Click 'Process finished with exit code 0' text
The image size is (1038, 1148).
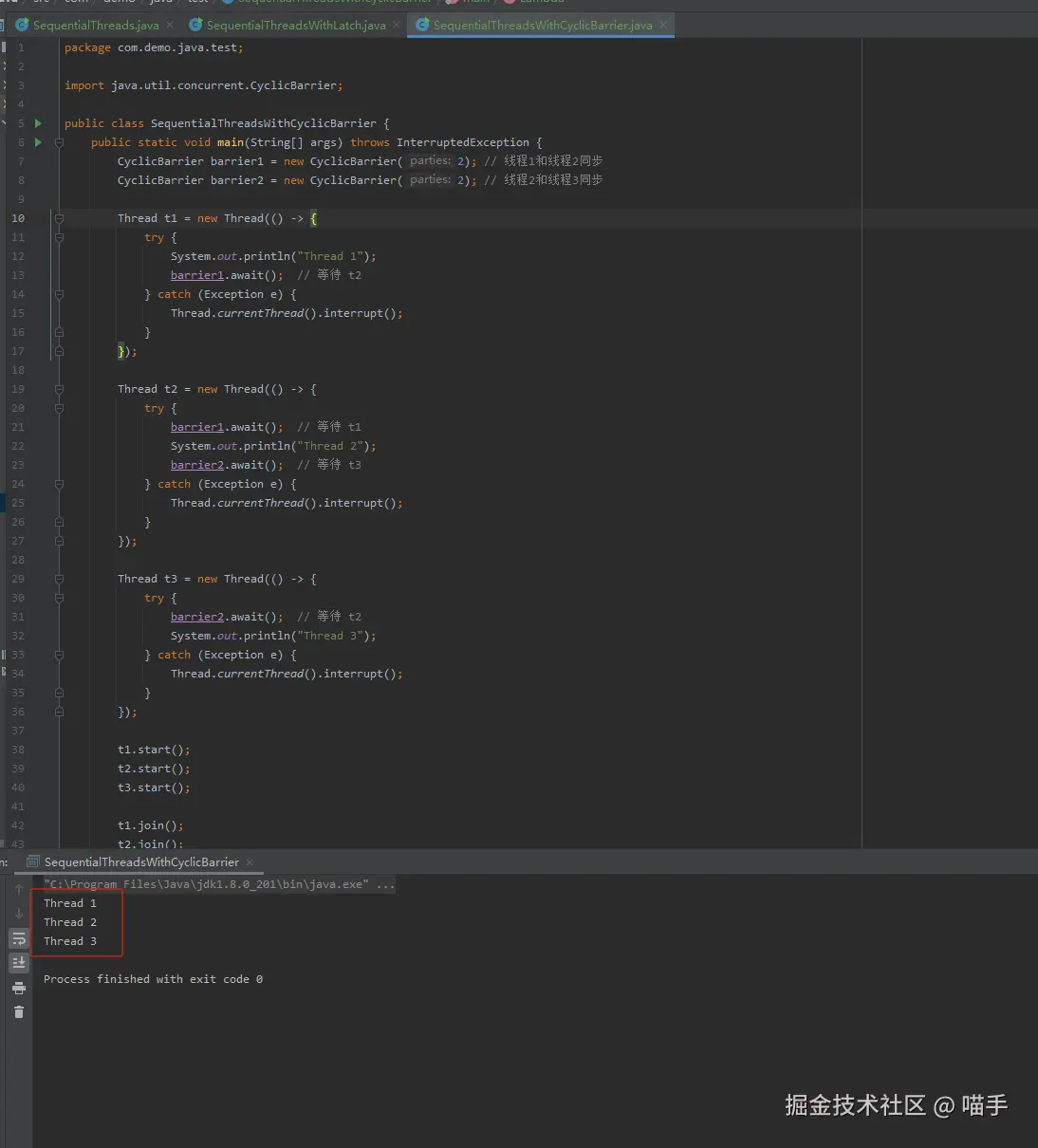(x=153, y=979)
